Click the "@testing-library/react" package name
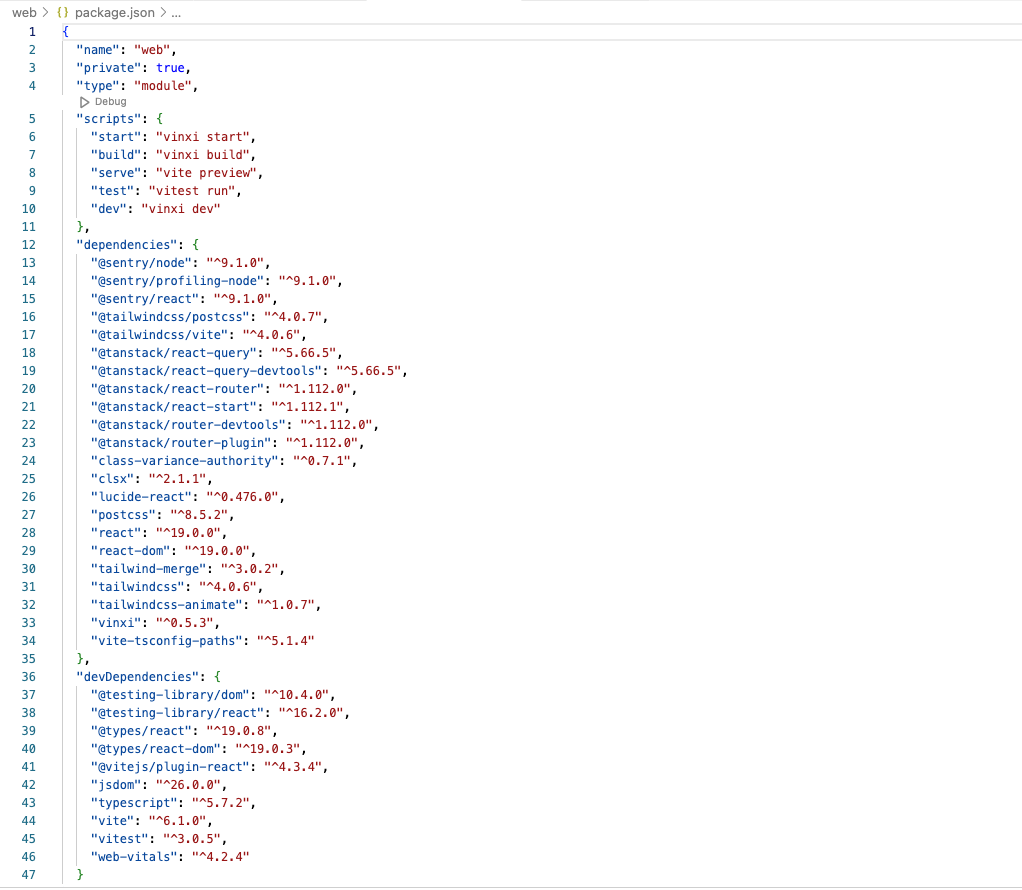The width and height of the screenshot is (1022, 890). 177,713
